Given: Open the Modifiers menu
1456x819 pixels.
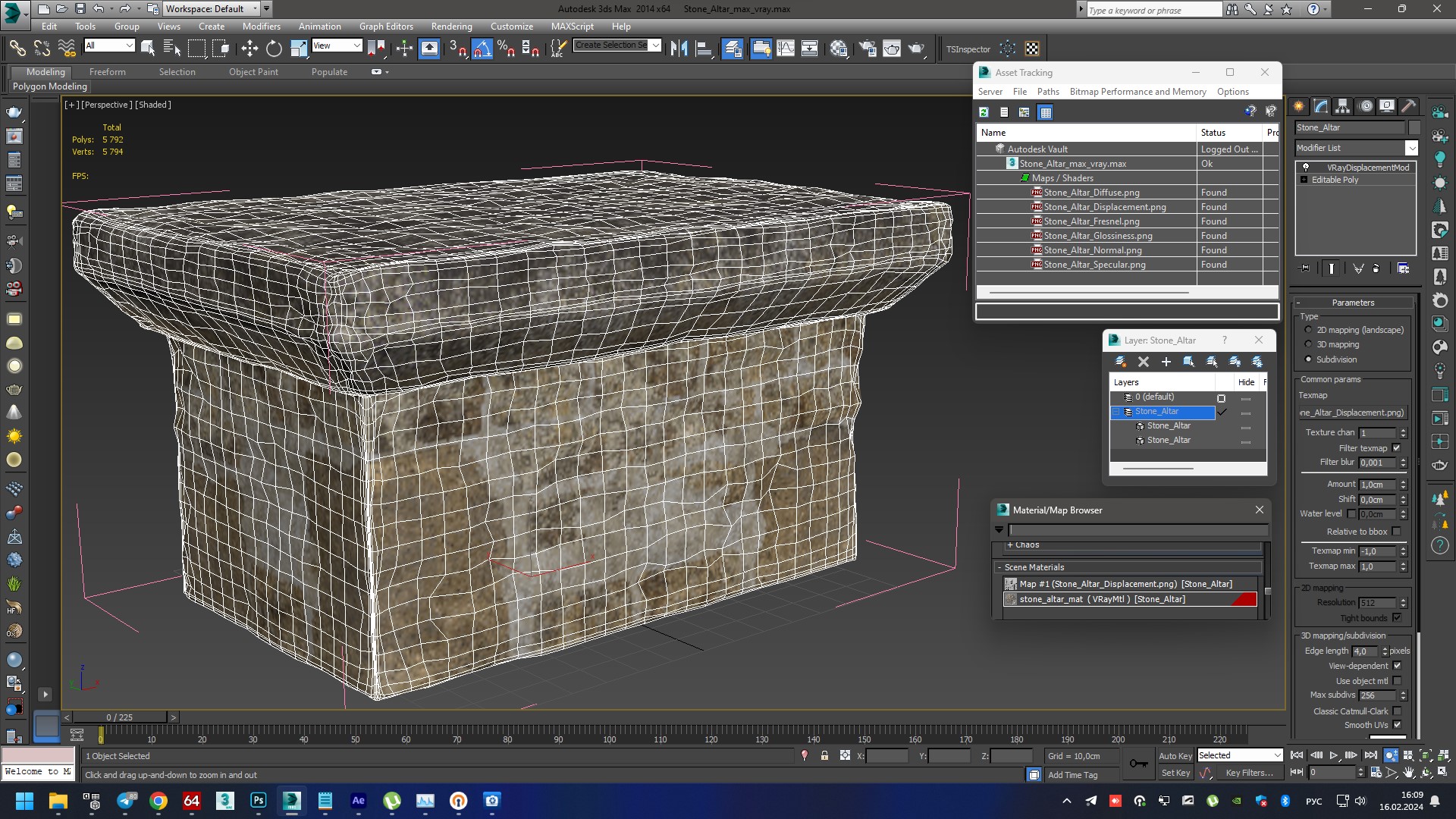Looking at the screenshot, I should pos(262,27).
